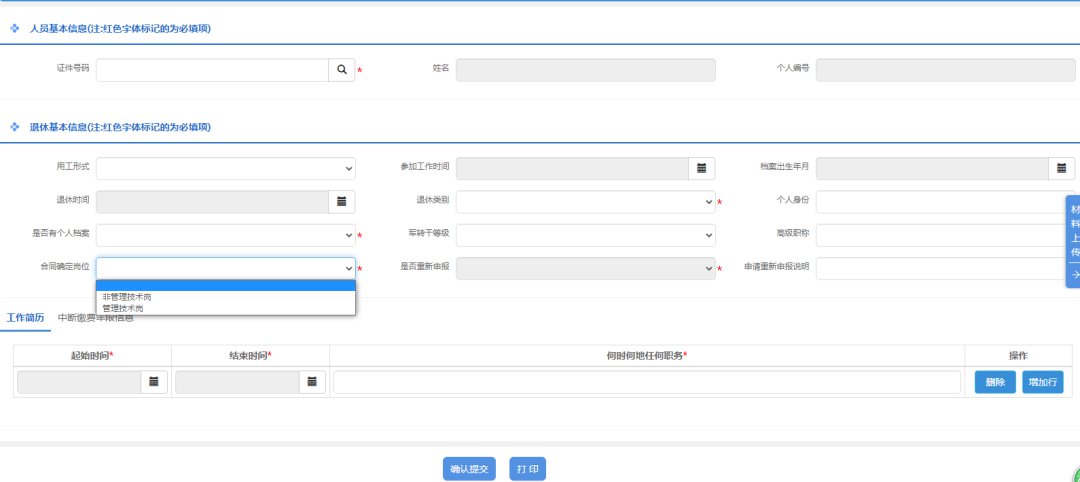Open calendar picker for 参加工作时间
The width and height of the screenshot is (1080, 482).
click(x=701, y=168)
